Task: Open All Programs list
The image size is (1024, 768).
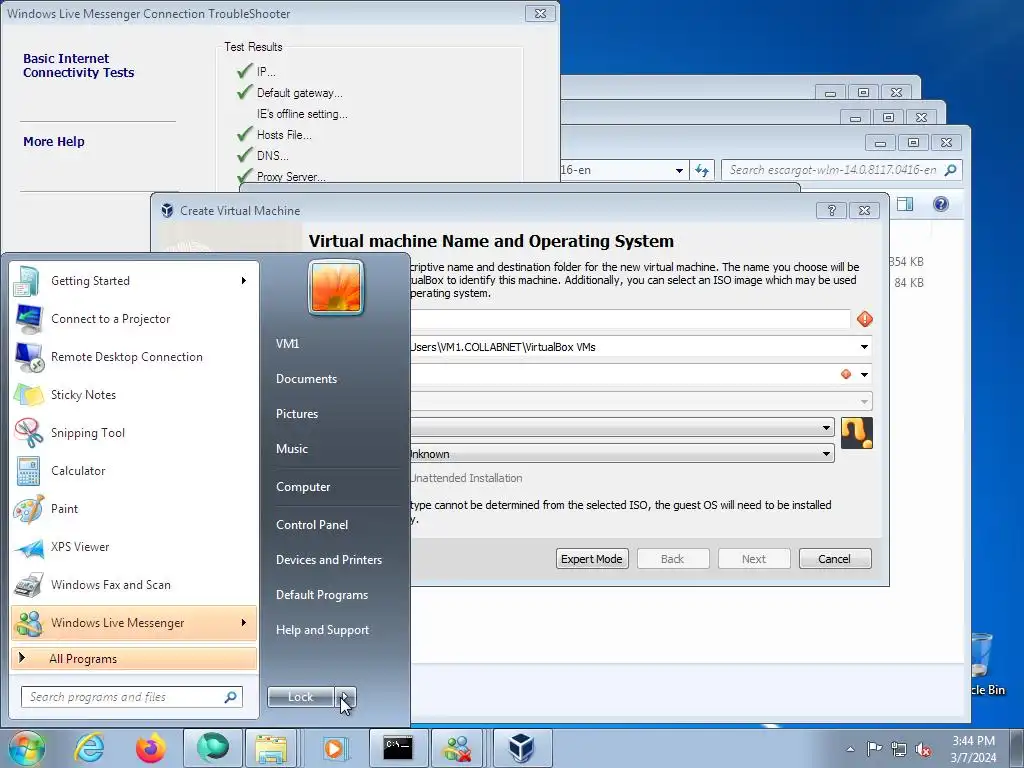Action: click(x=134, y=658)
